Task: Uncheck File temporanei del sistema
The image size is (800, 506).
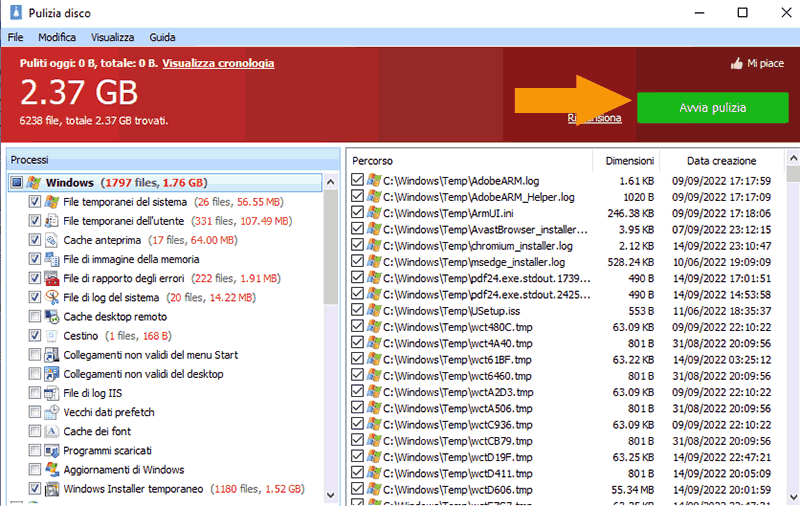Action: click(x=35, y=202)
